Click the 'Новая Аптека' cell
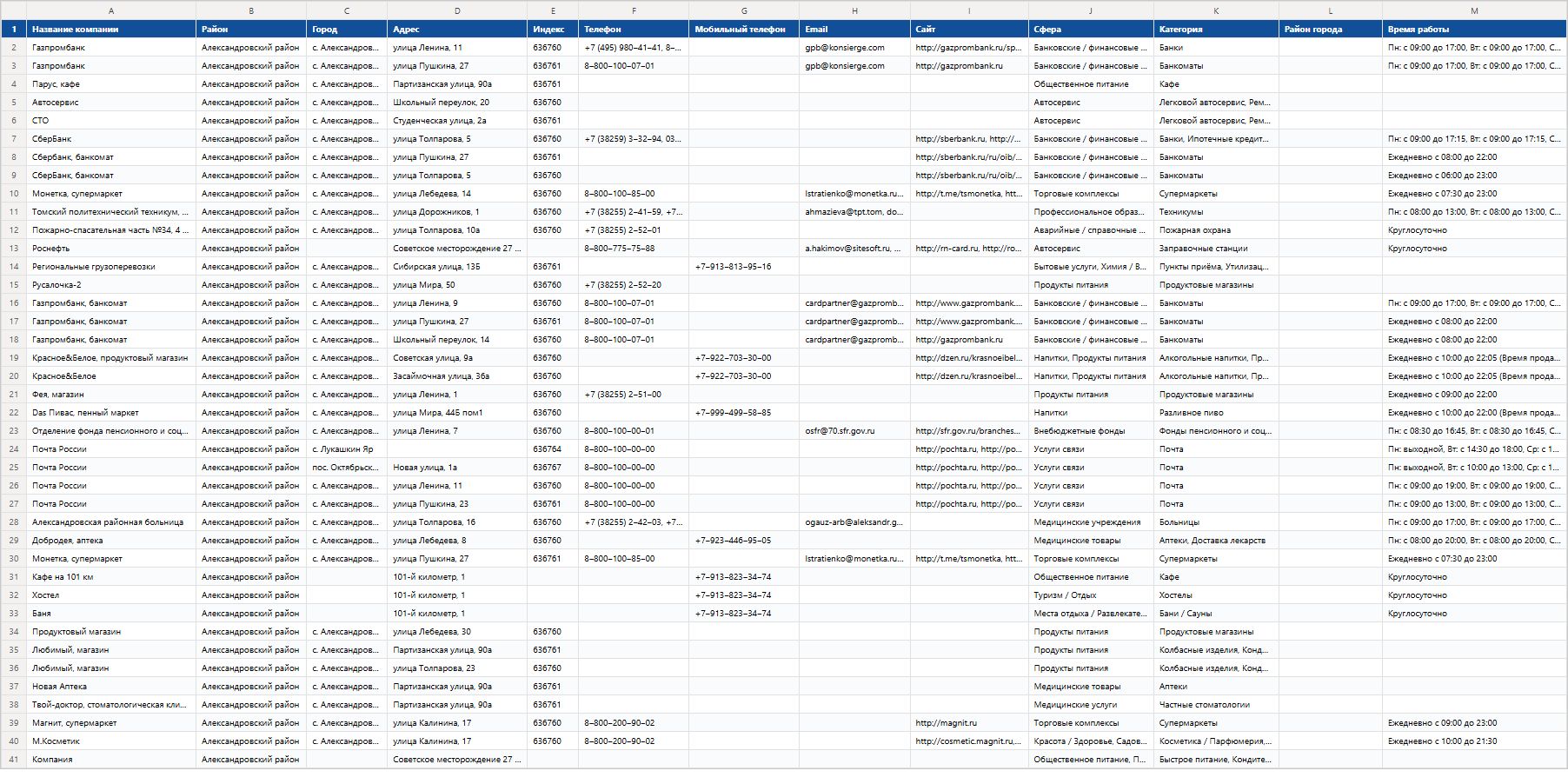Viewport: 1568px width, 784px height. coord(111,687)
